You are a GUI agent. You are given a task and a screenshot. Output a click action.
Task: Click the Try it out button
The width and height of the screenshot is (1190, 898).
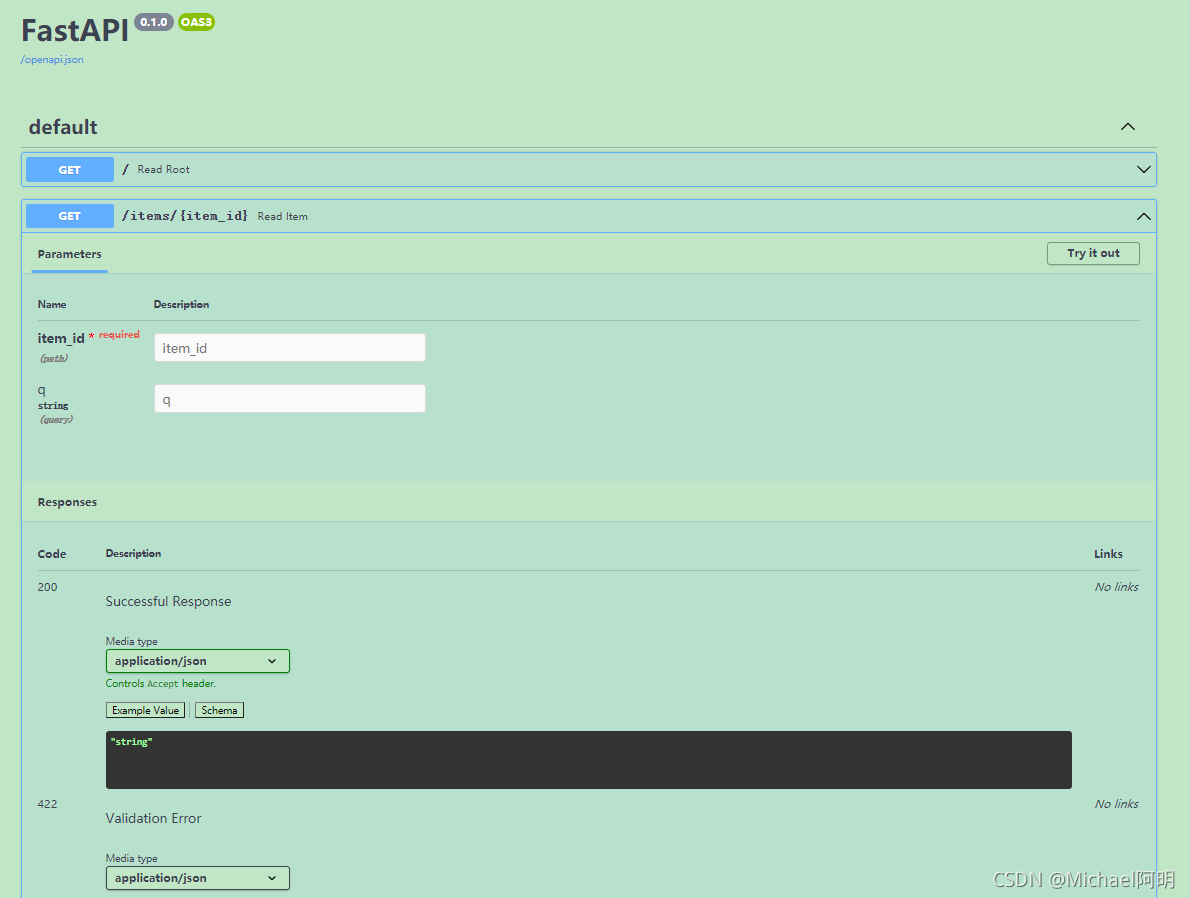tap(1093, 254)
